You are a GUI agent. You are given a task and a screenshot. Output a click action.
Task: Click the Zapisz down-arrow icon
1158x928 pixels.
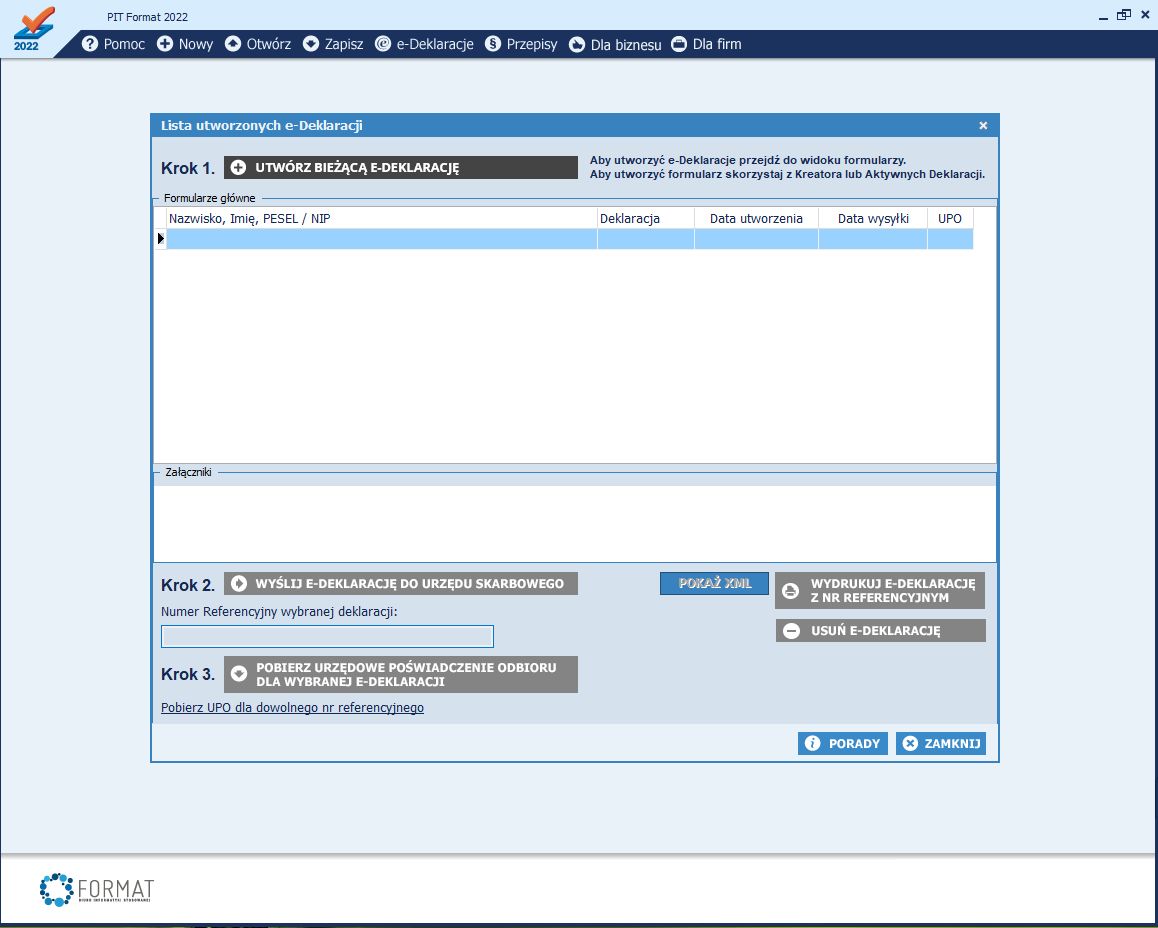[x=311, y=44]
